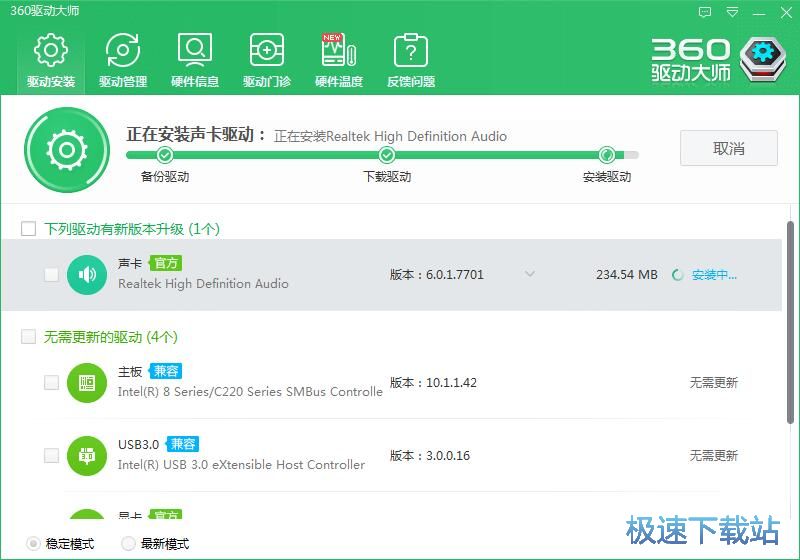Switch to the 硬件信息 tab label
Viewport: 800px width, 560px height.
(x=195, y=82)
